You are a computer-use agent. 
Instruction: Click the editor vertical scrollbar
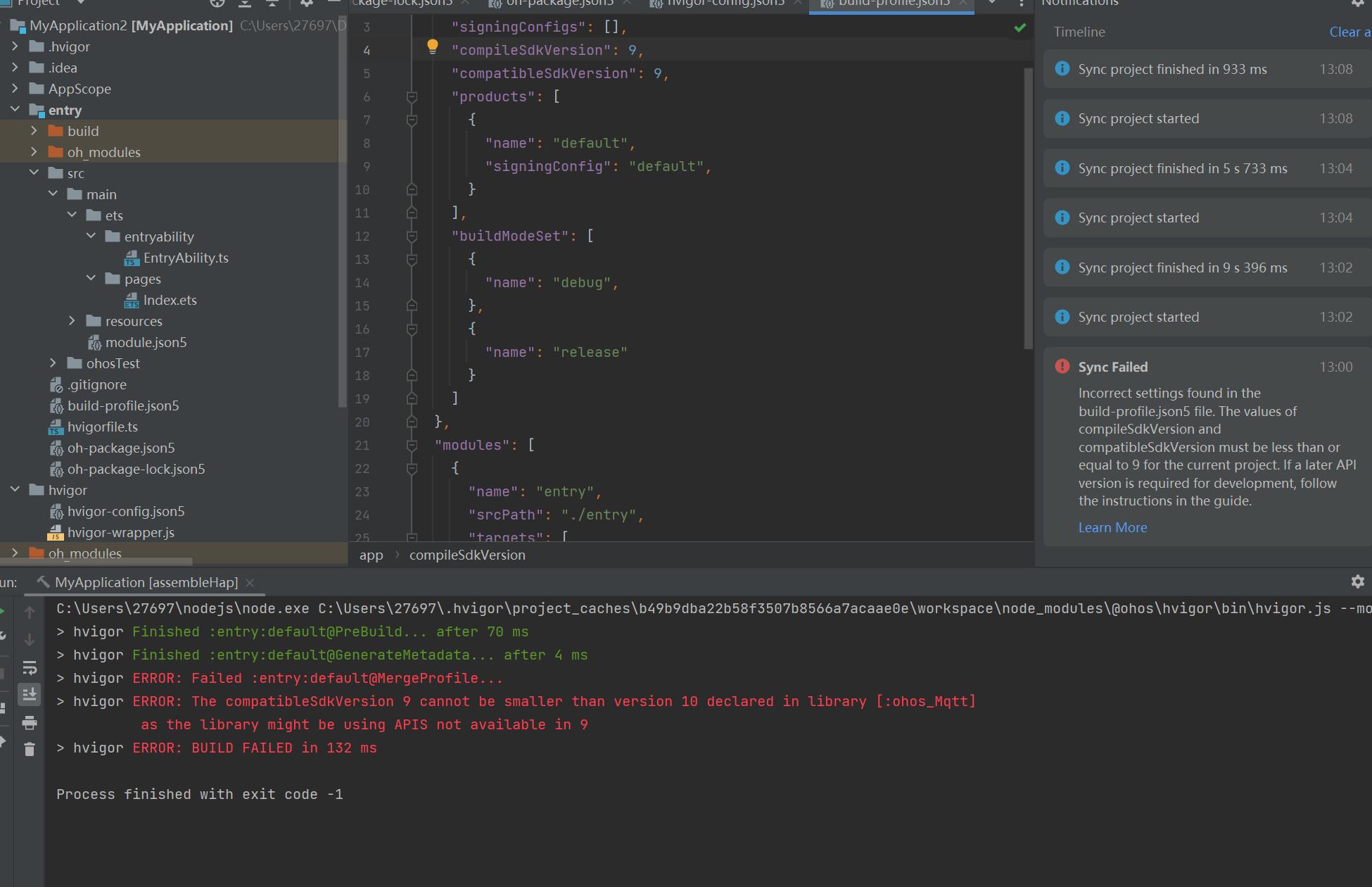pos(1028,208)
